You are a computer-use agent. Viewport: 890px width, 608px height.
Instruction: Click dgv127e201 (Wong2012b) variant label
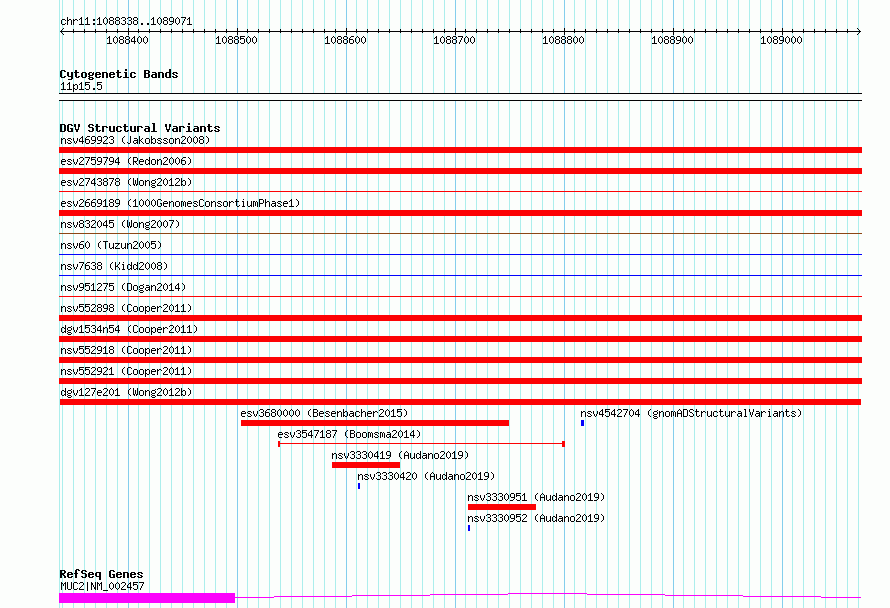pyautogui.click(x=126, y=392)
